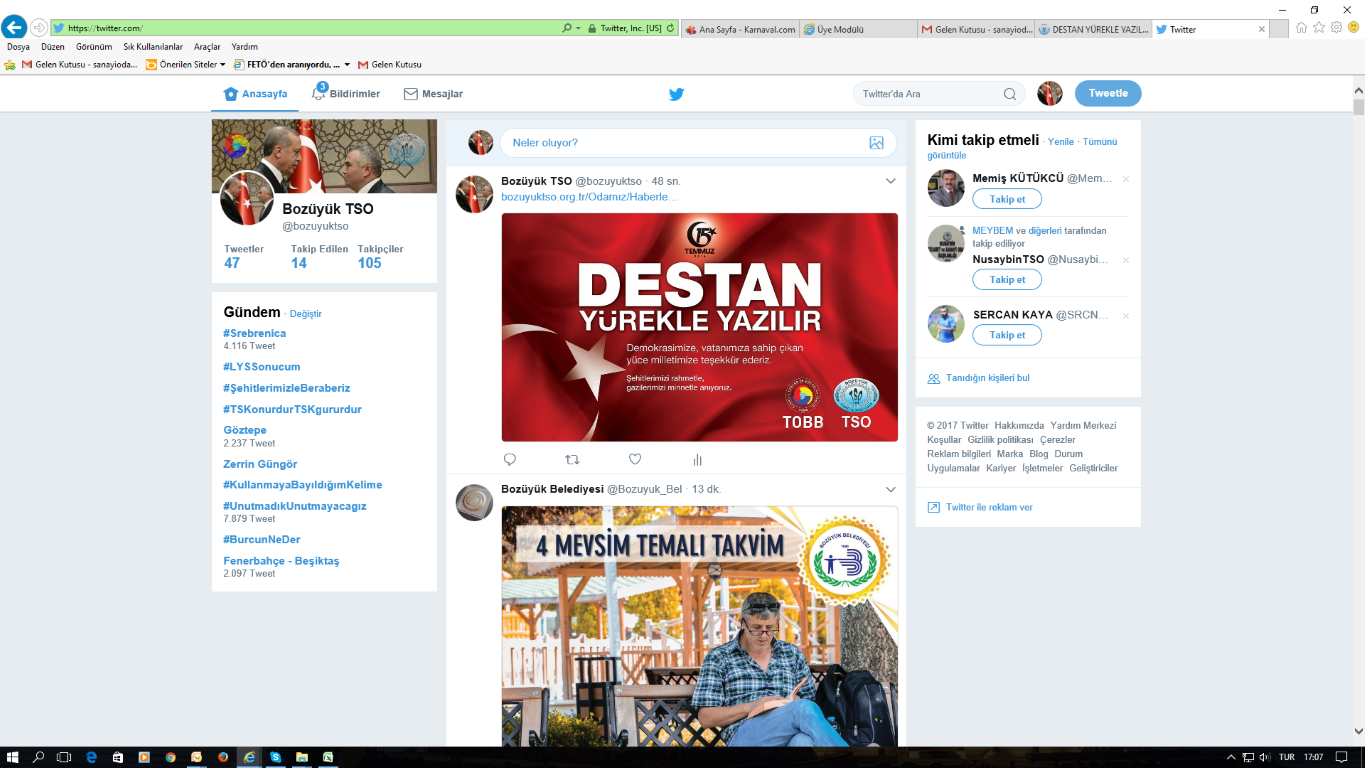Screen dimensions: 1365x768
Task: Follow SERCAN KAYA with Takip et
Action: [x=1007, y=335]
